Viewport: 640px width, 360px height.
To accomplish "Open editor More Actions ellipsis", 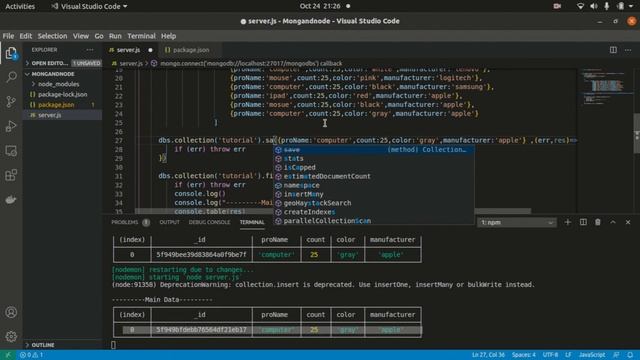I will point(628,50).
